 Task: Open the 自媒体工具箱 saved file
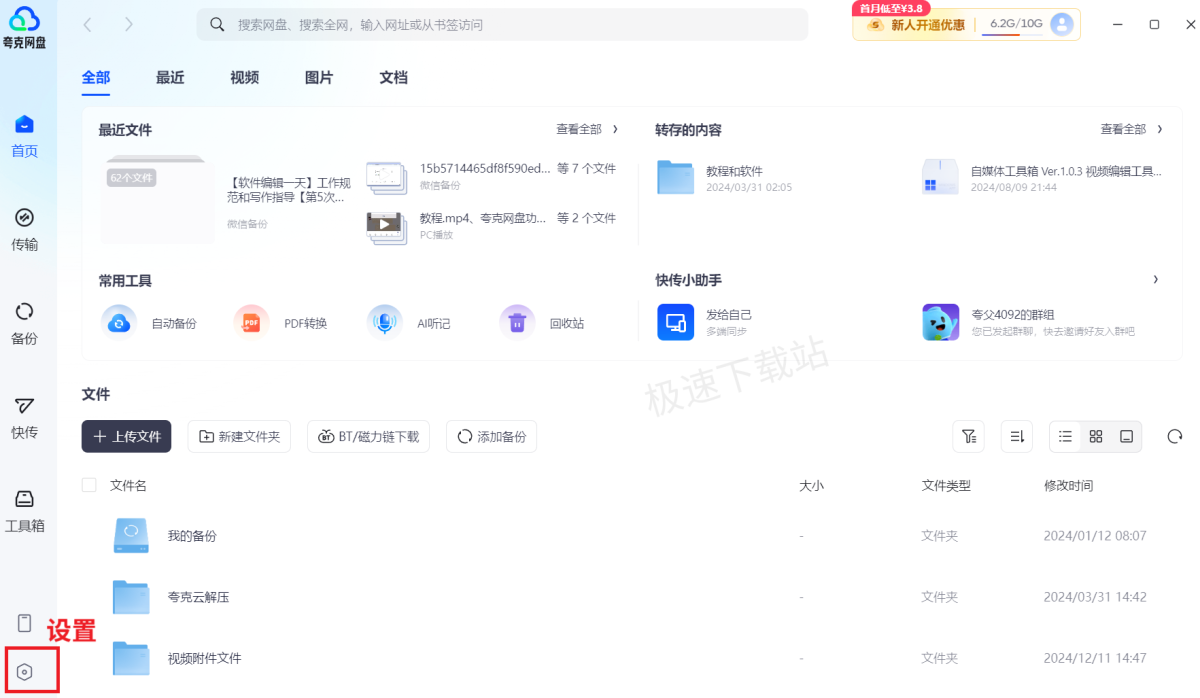pos(1041,177)
